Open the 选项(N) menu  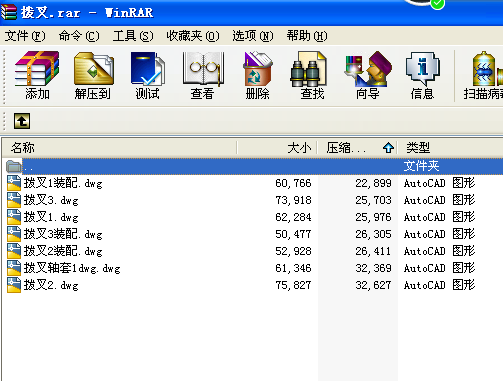pos(253,36)
